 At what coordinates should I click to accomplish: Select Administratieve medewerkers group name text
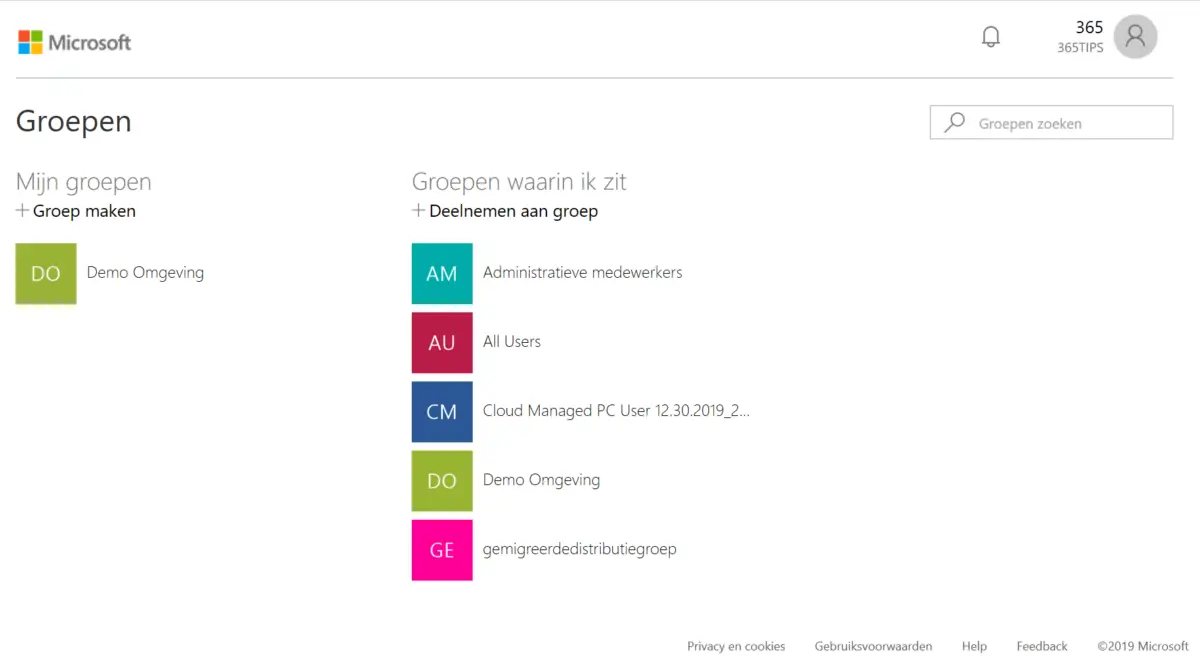[x=582, y=272]
